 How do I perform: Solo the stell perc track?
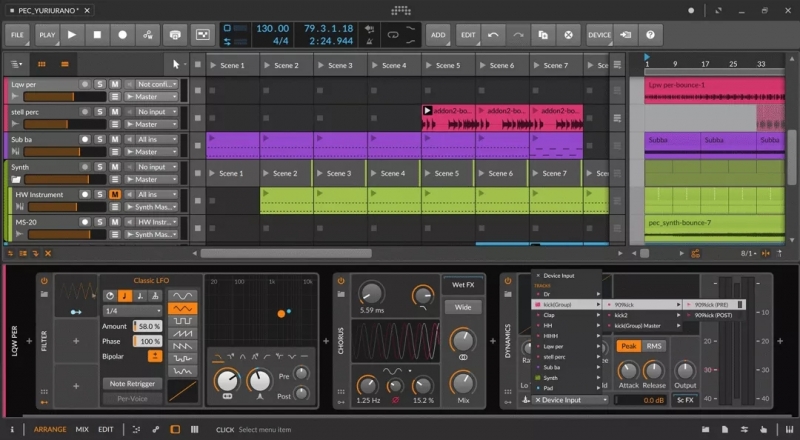(100, 112)
